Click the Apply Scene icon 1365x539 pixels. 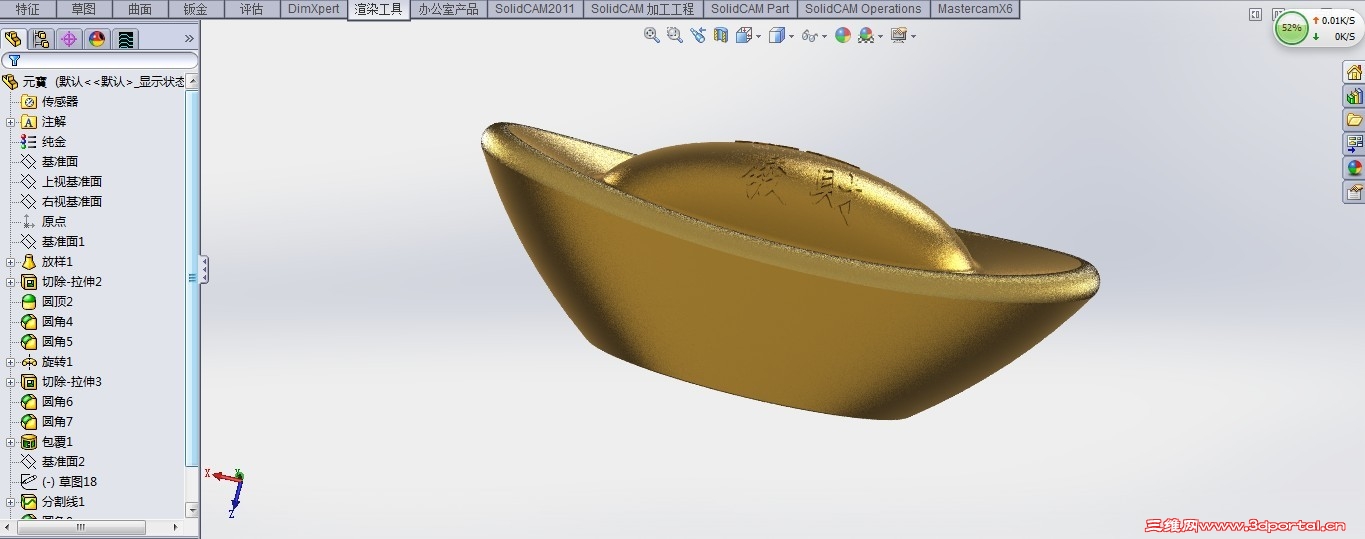click(866, 35)
